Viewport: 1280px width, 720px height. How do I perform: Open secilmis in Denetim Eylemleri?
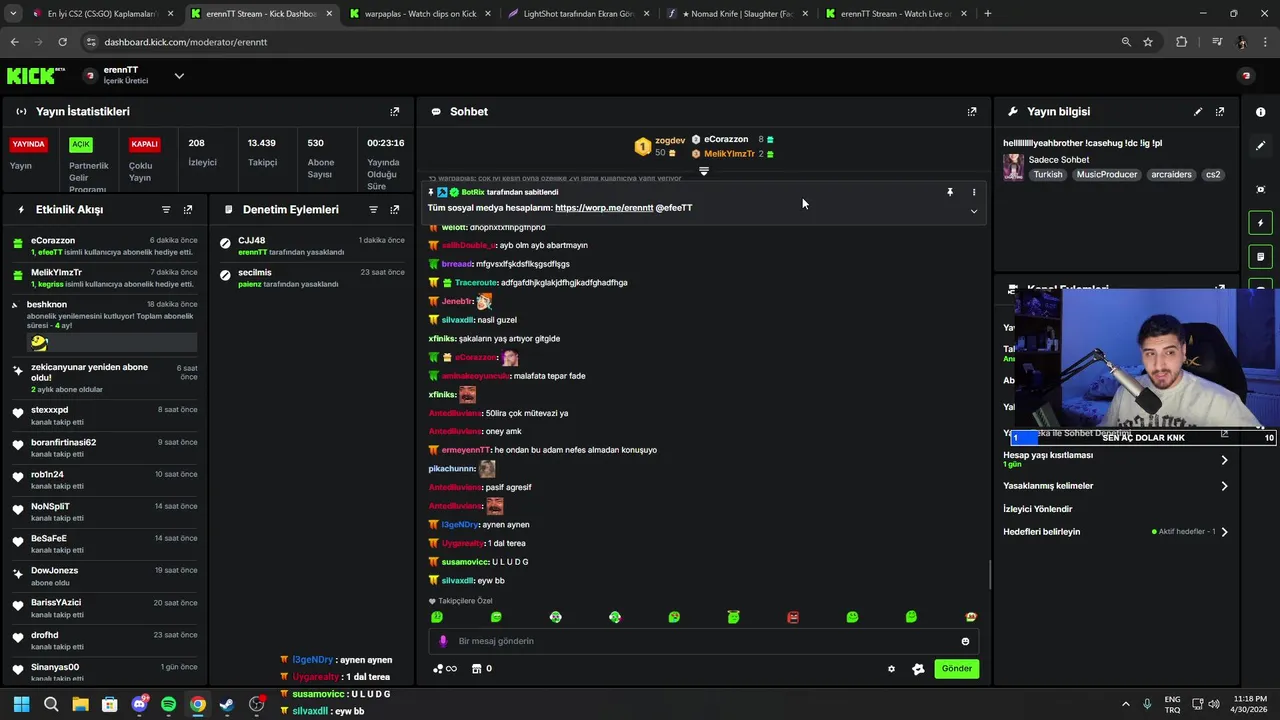point(255,273)
